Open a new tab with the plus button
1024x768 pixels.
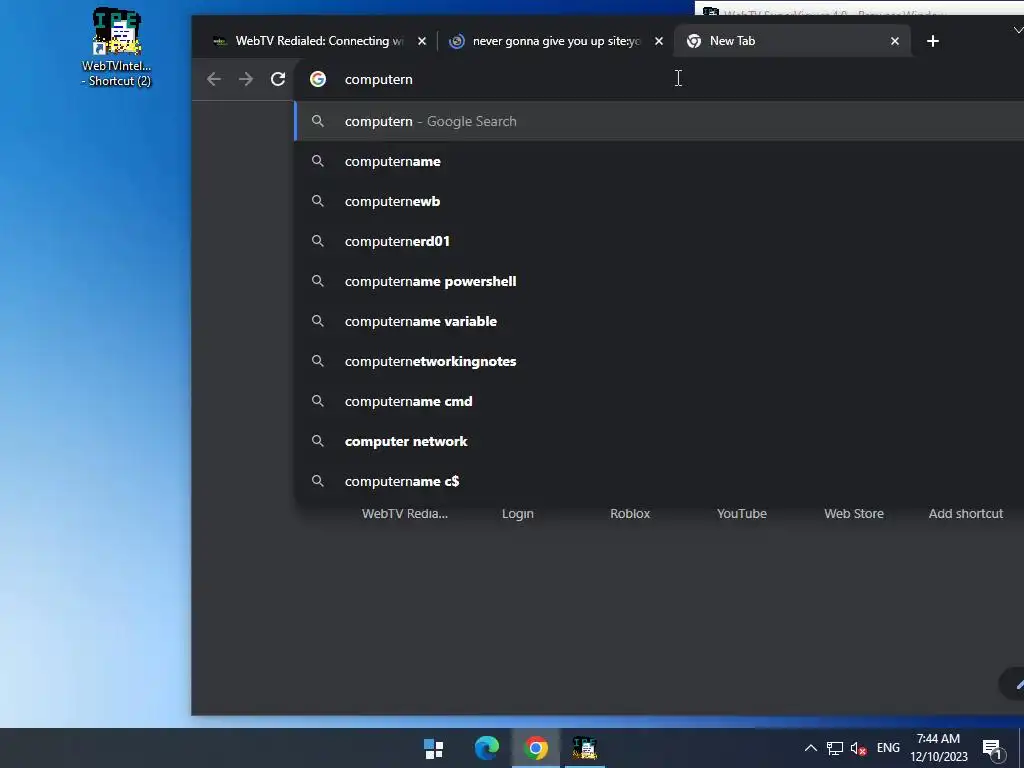point(933,41)
